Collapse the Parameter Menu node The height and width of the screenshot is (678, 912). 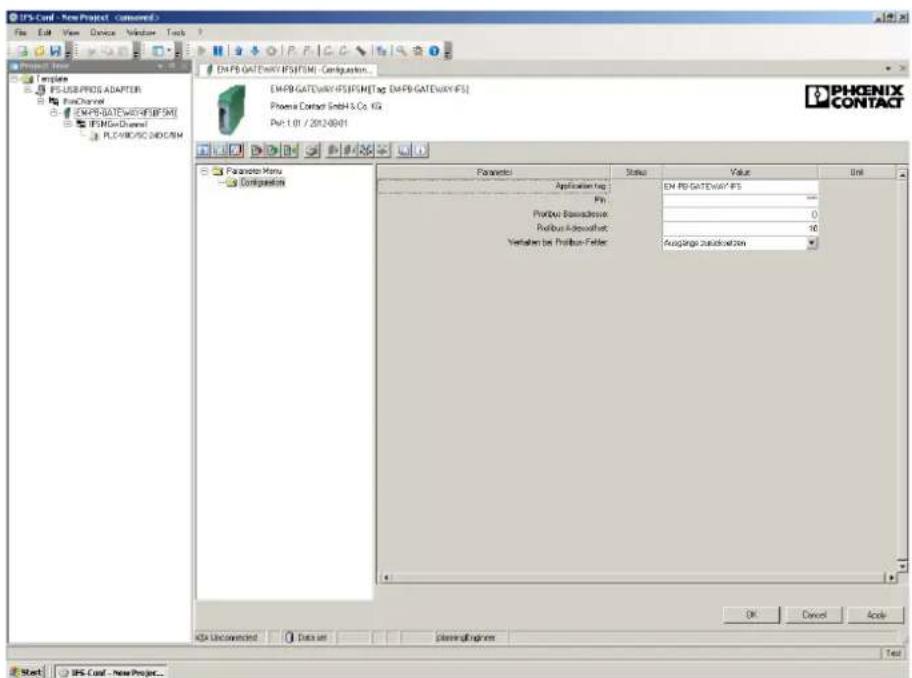[204, 171]
